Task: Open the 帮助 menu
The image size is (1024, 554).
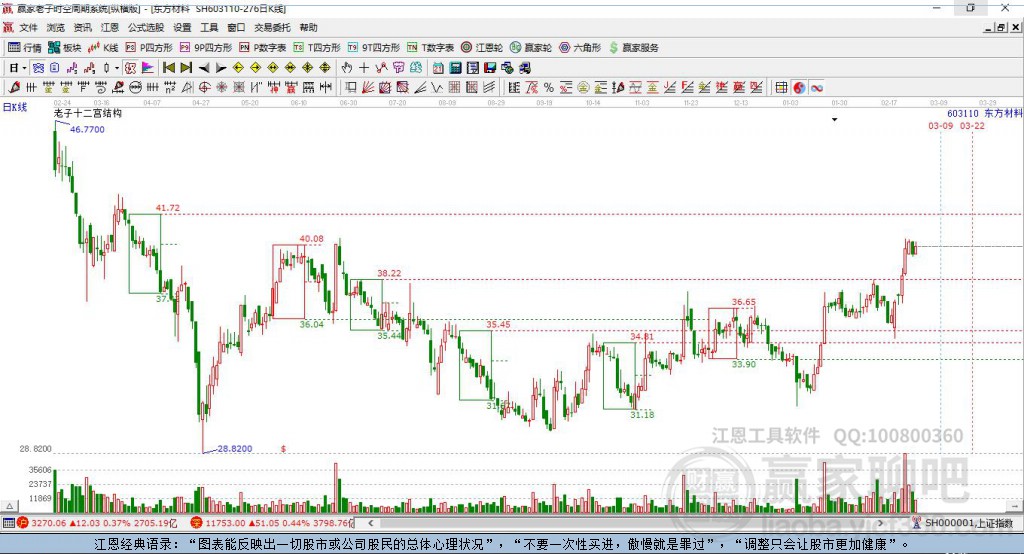Action: (x=308, y=27)
